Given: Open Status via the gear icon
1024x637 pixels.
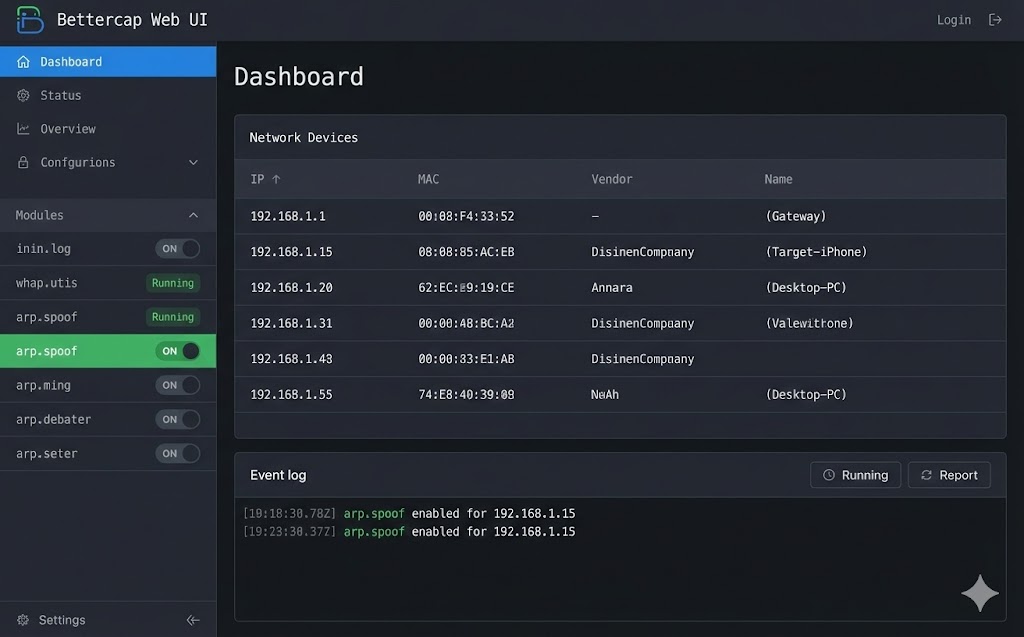Looking at the screenshot, I should (22, 95).
